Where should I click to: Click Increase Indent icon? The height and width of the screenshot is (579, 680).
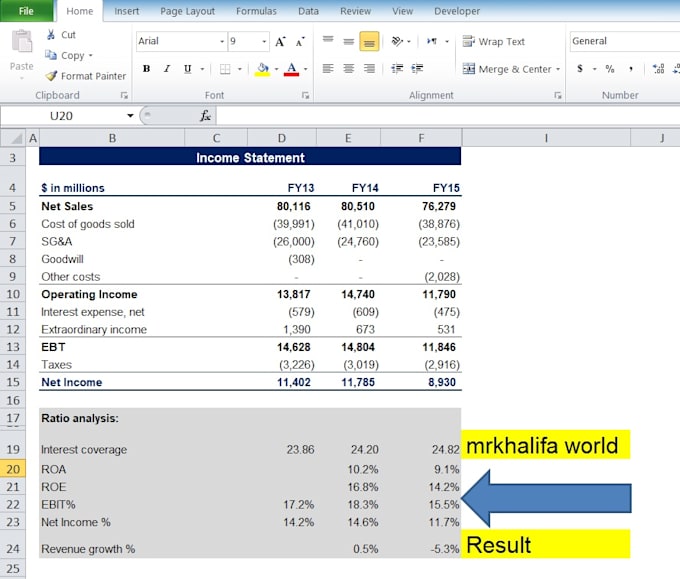point(417,69)
